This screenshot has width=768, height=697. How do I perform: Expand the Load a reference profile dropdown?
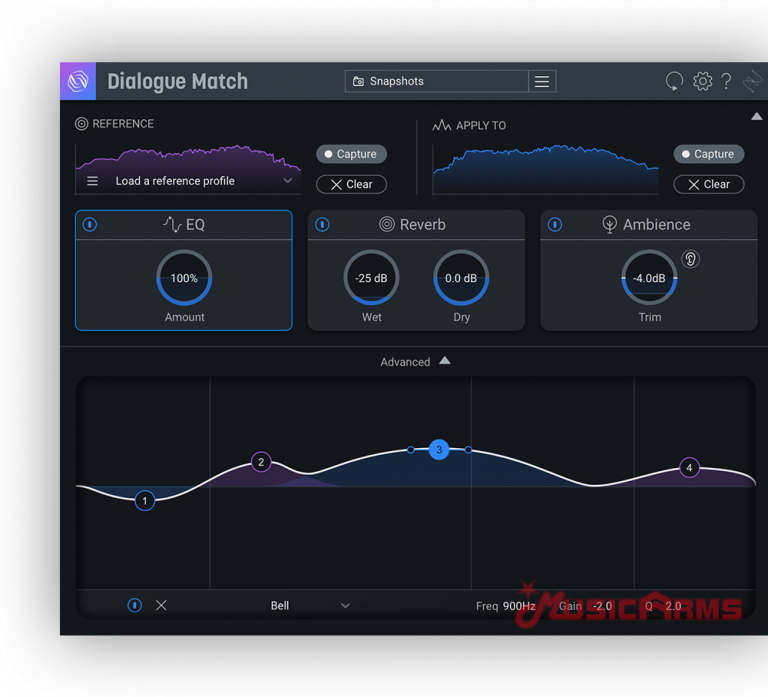288,181
